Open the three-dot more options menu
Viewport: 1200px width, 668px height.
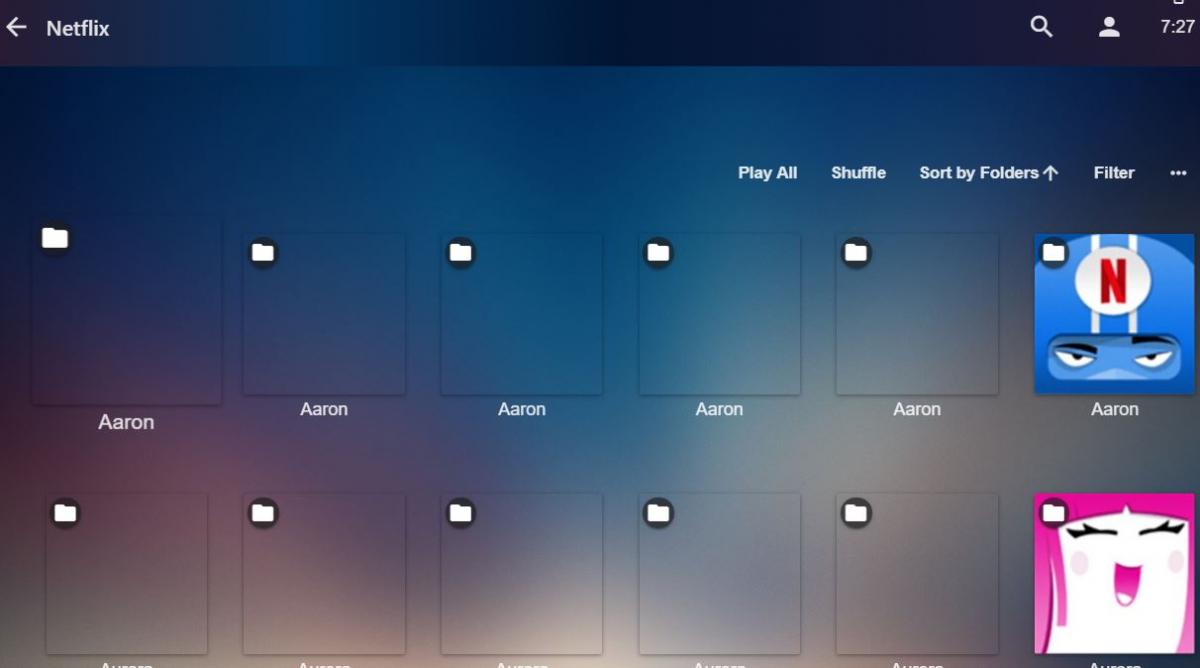coord(1178,173)
